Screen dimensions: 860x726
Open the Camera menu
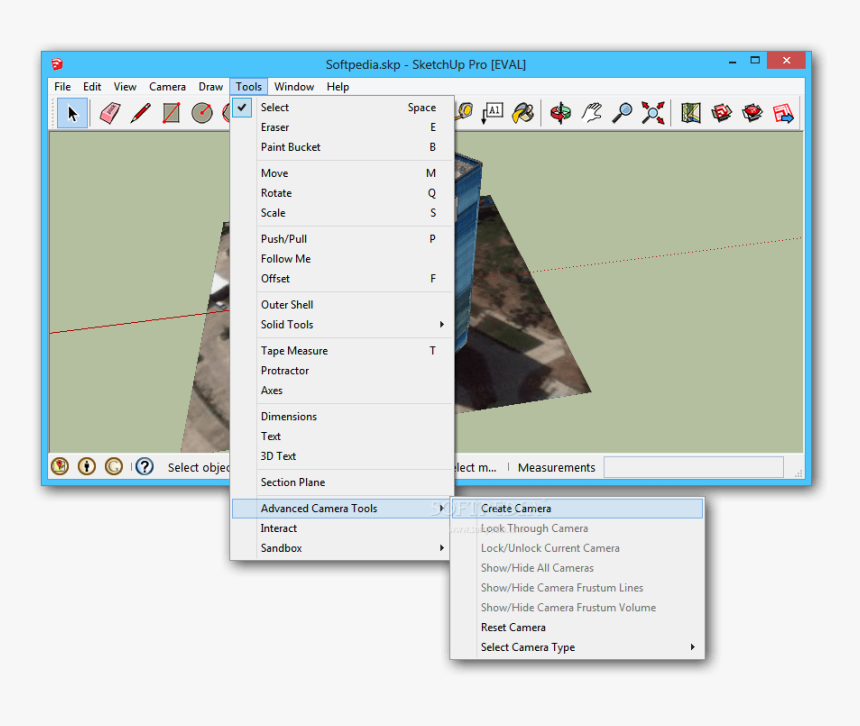coord(167,87)
